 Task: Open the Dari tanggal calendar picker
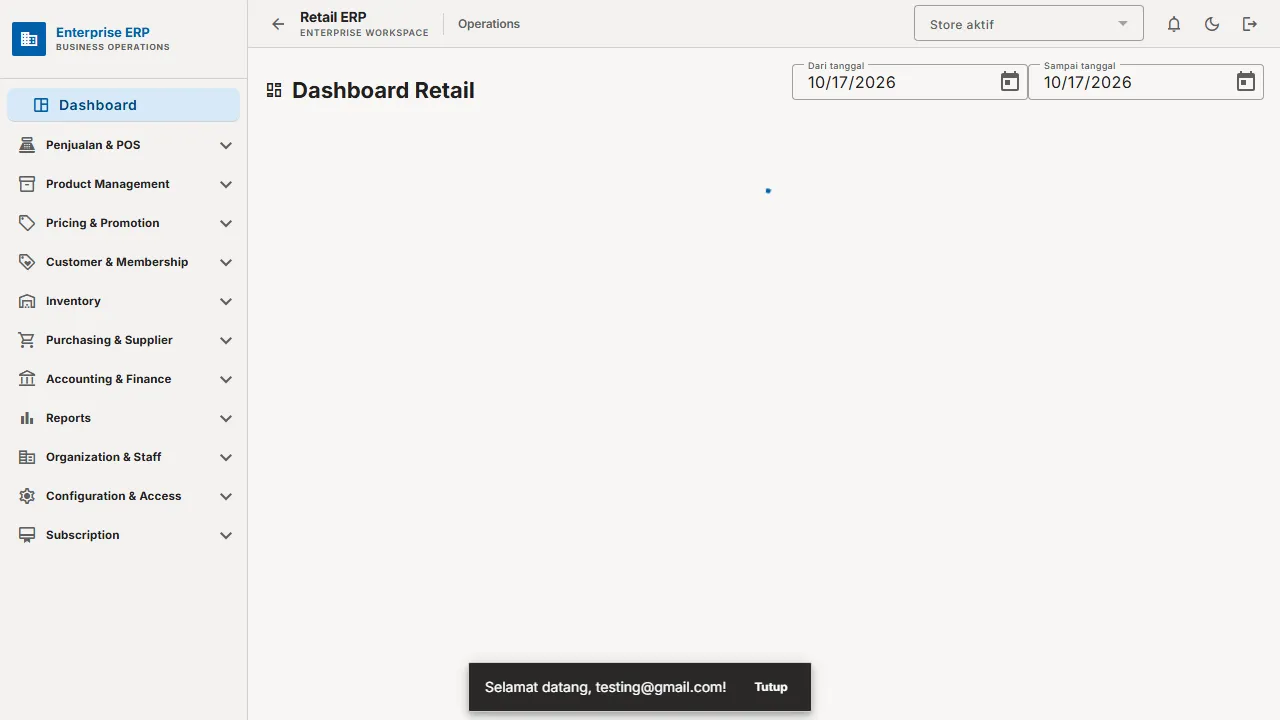pos(1010,82)
